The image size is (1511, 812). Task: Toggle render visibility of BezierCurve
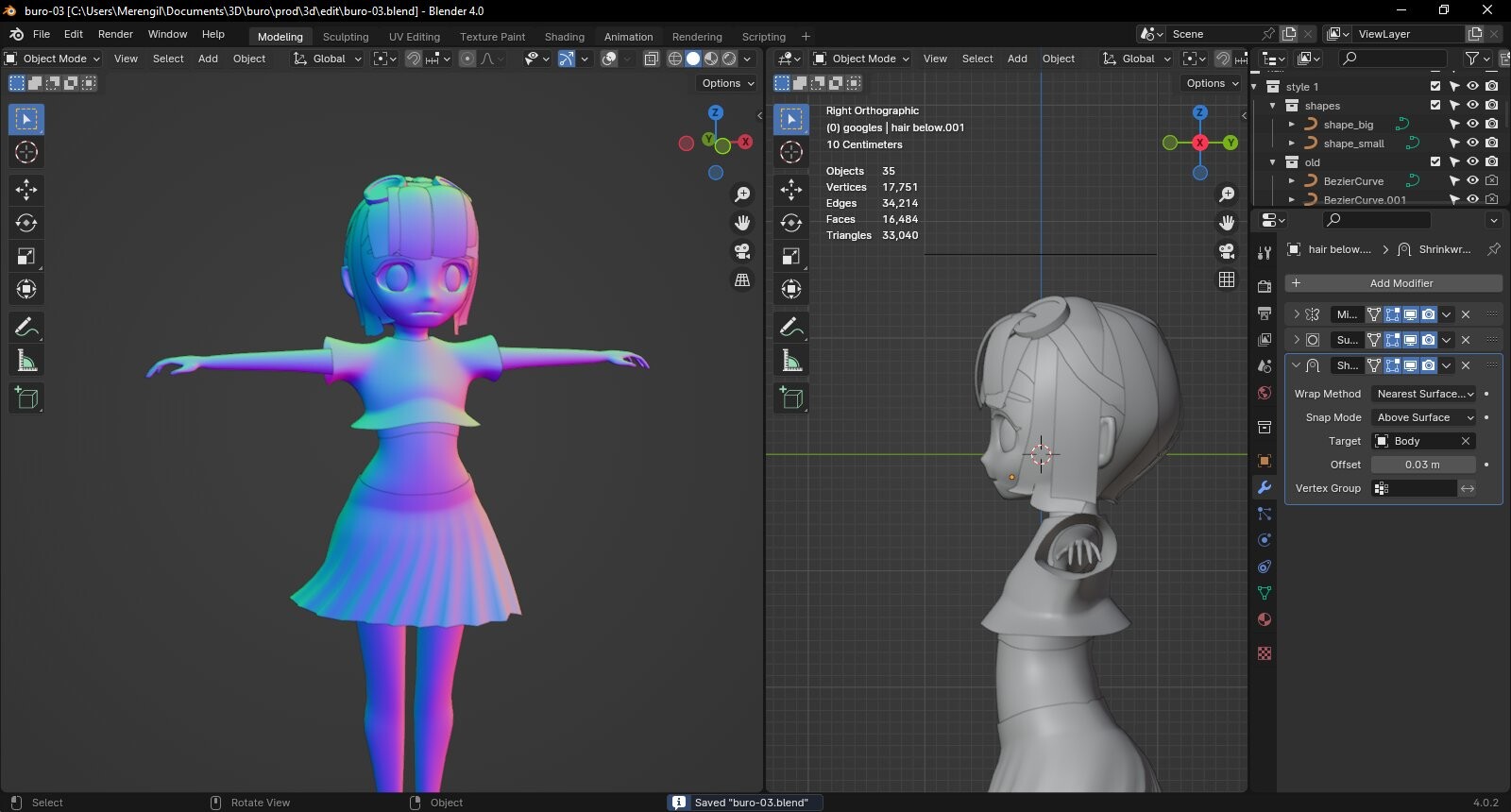pyautogui.click(x=1491, y=180)
